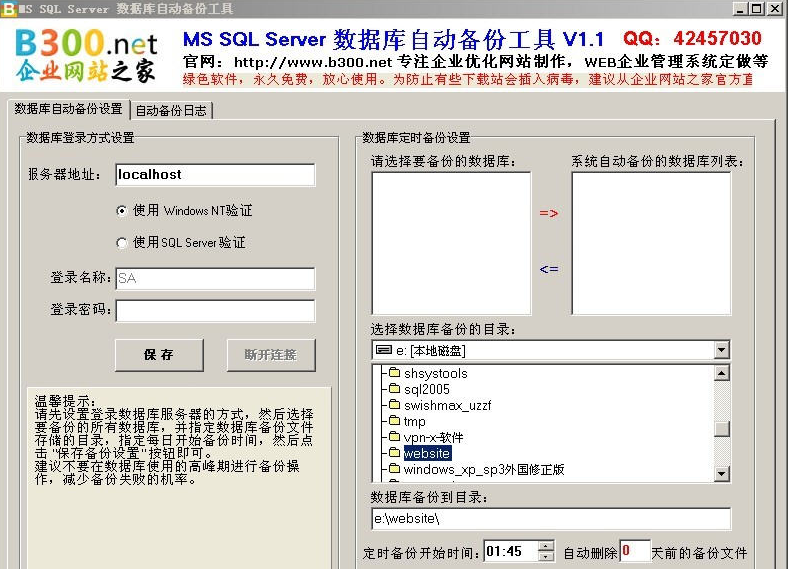
Task: Select vpn-x软件 folder name
Action: click(434, 438)
